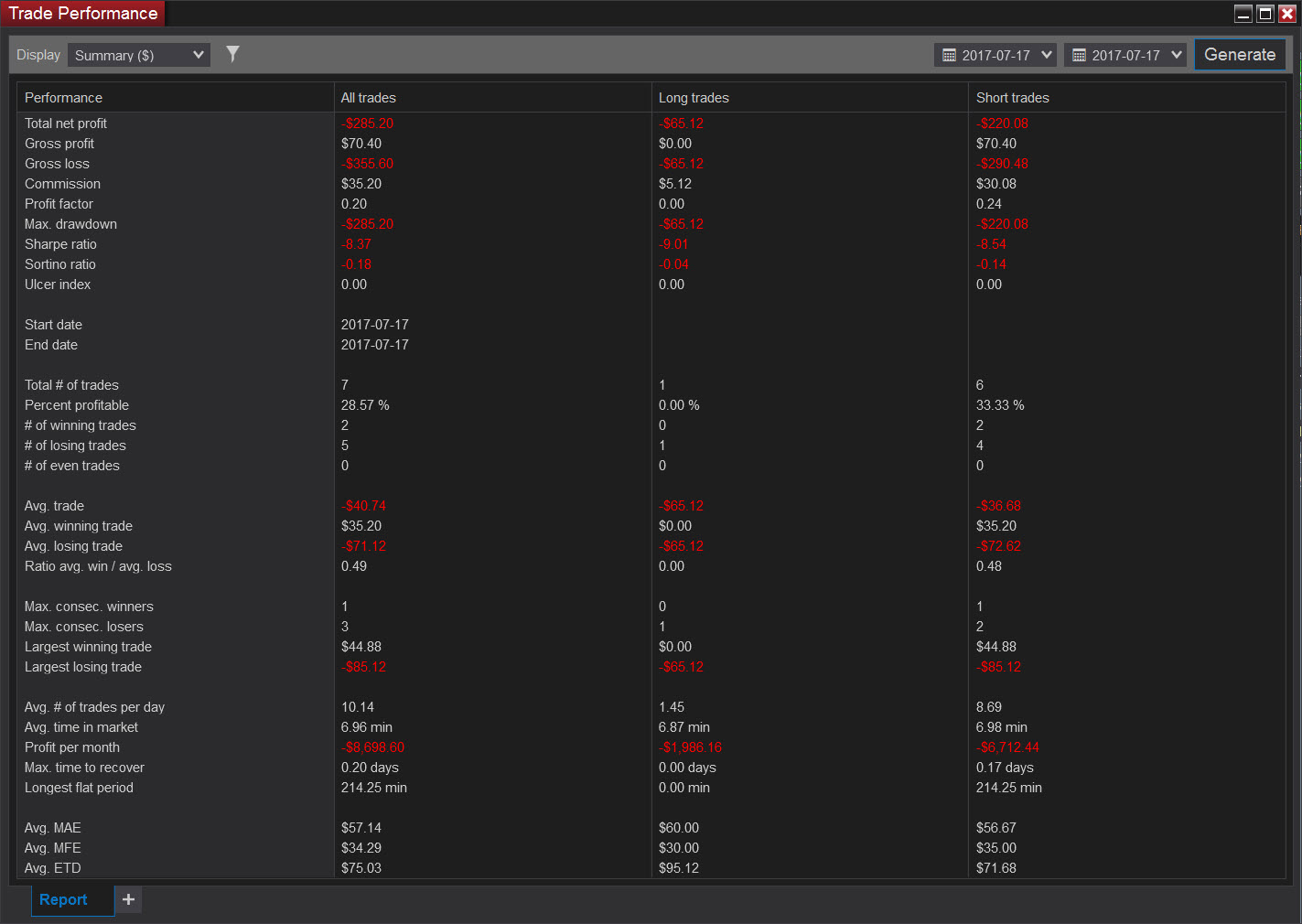Image resolution: width=1302 pixels, height=924 pixels.
Task: Select the Avg. trade row label
Action: [x=54, y=506]
